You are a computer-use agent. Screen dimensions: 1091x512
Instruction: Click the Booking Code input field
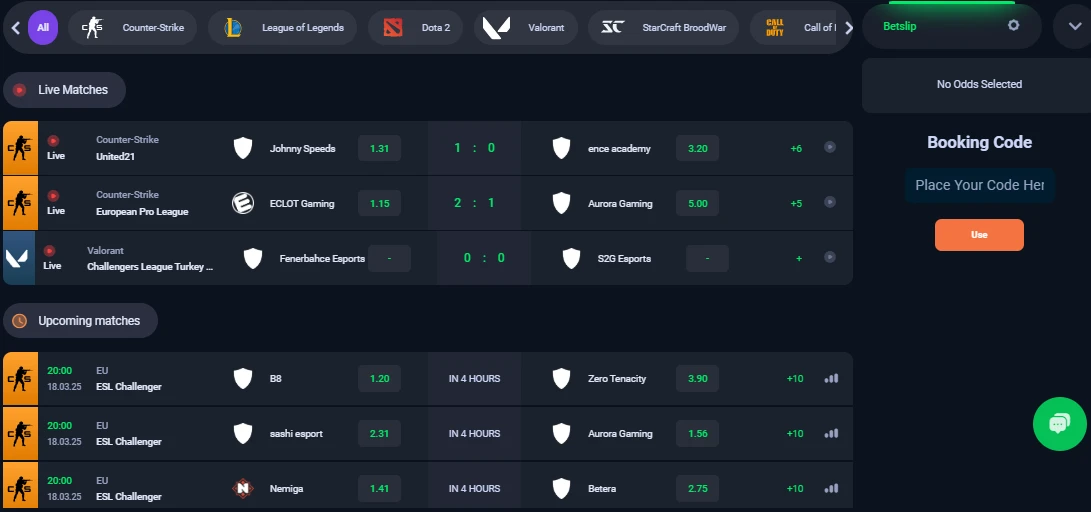(980, 185)
